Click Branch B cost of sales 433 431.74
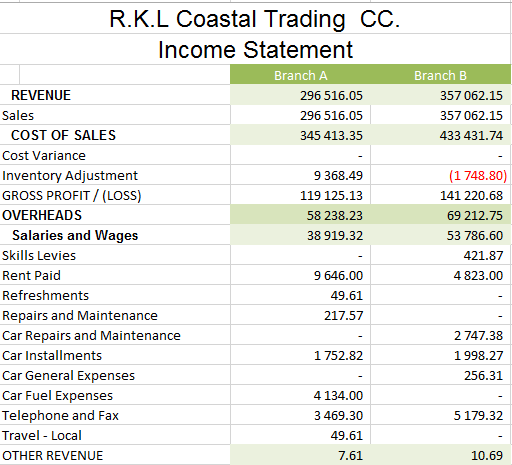The width and height of the screenshot is (512, 465). (x=471, y=136)
